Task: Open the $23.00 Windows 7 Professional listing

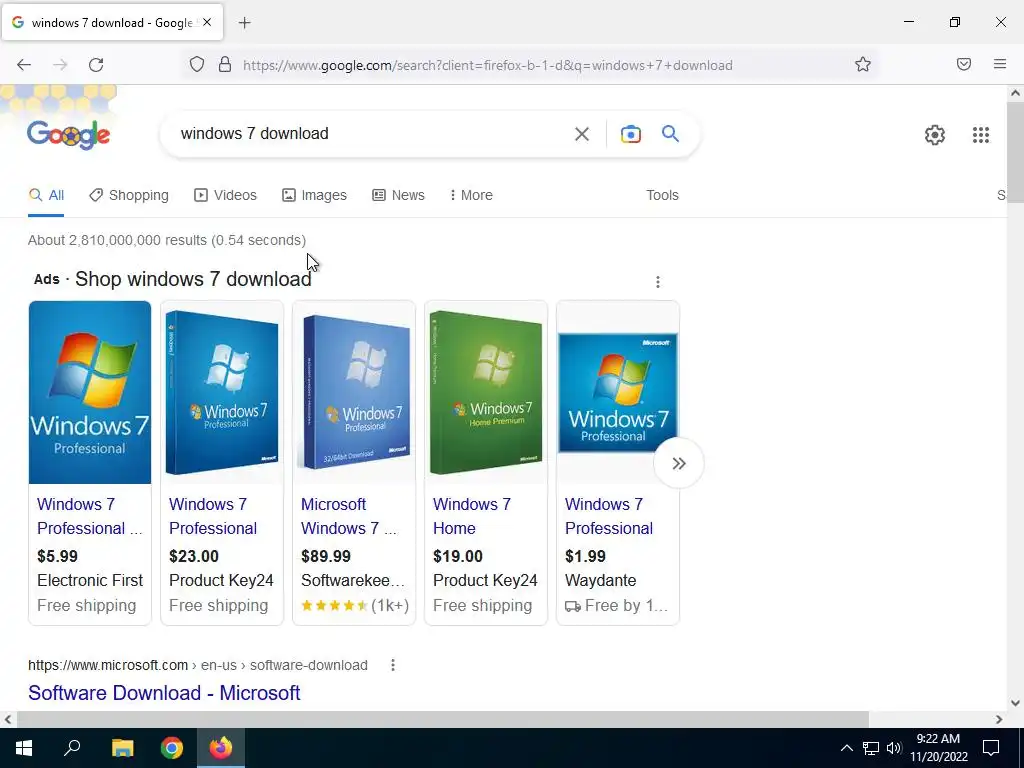Action: [x=213, y=516]
